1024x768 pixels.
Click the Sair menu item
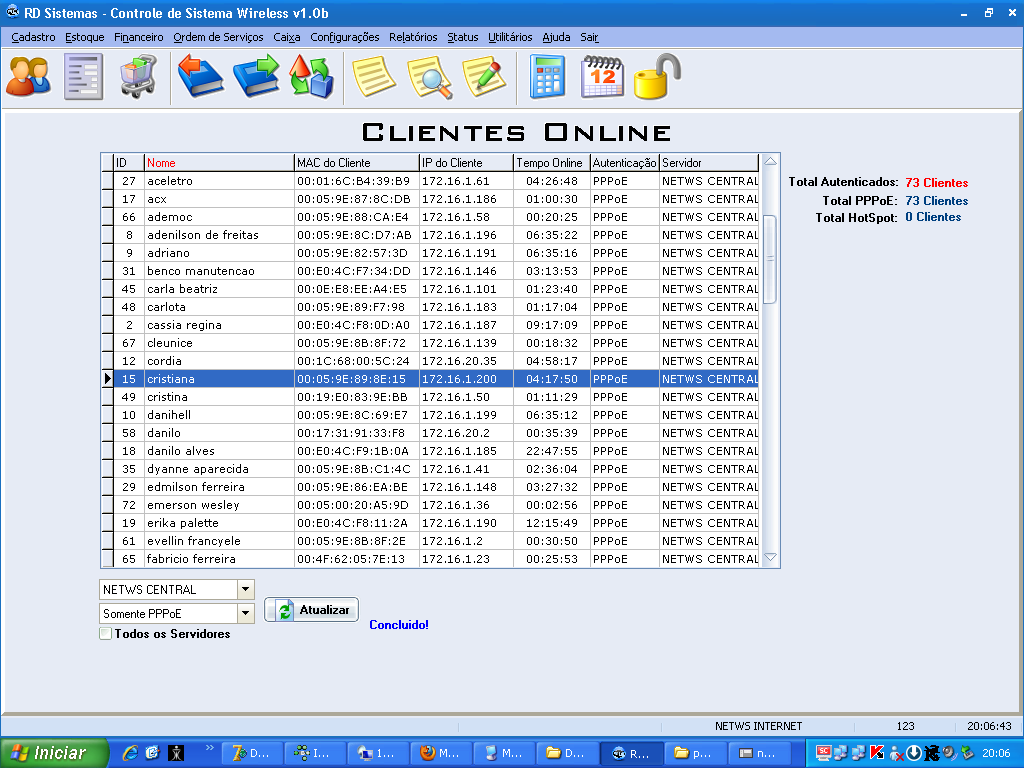pos(589,37)
